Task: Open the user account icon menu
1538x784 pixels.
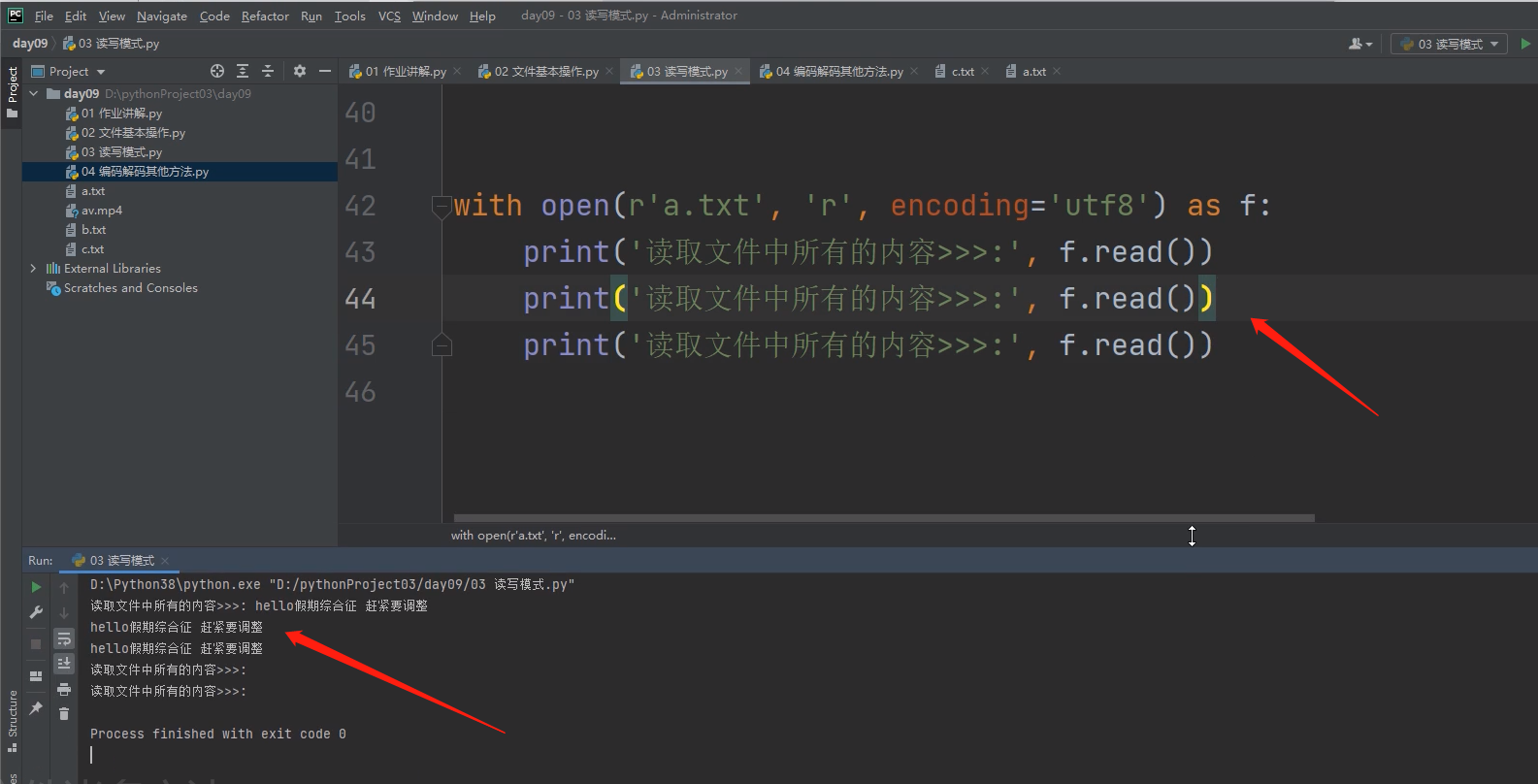Action: (1360, 44)
